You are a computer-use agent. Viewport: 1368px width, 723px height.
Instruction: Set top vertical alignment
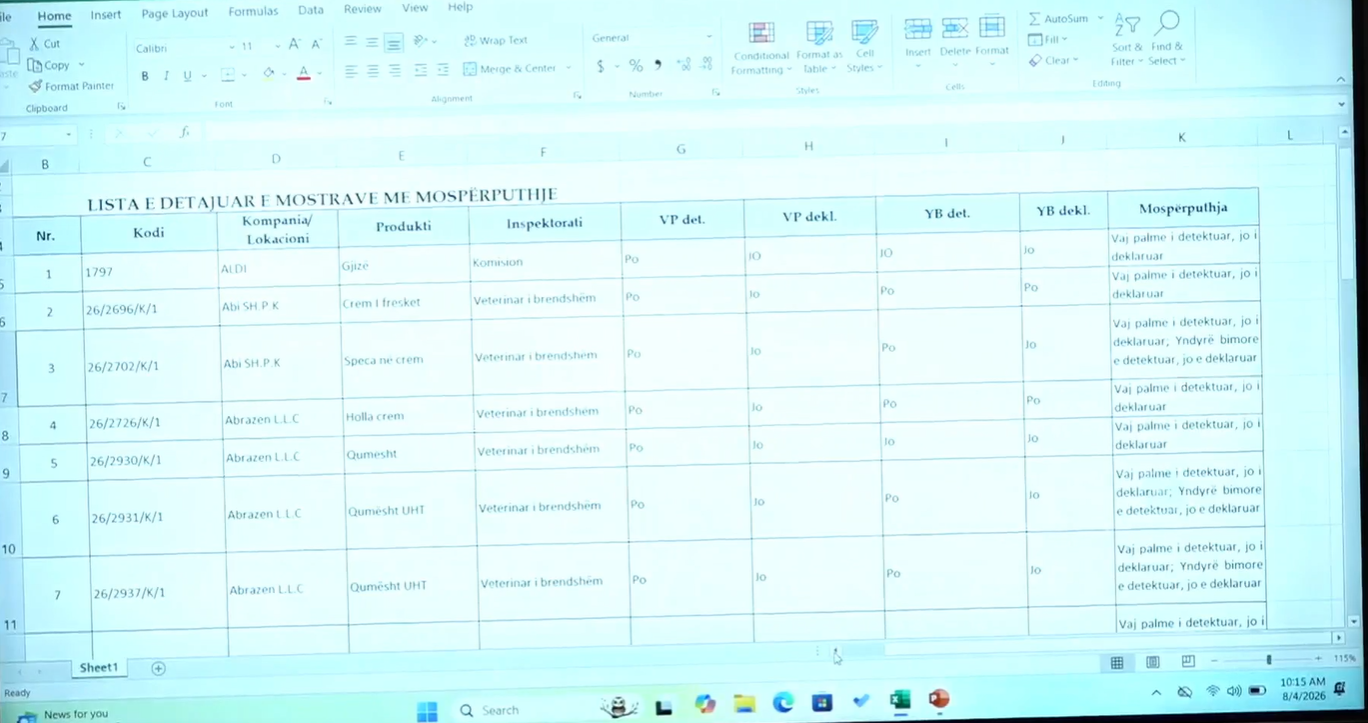click(350, 42)
